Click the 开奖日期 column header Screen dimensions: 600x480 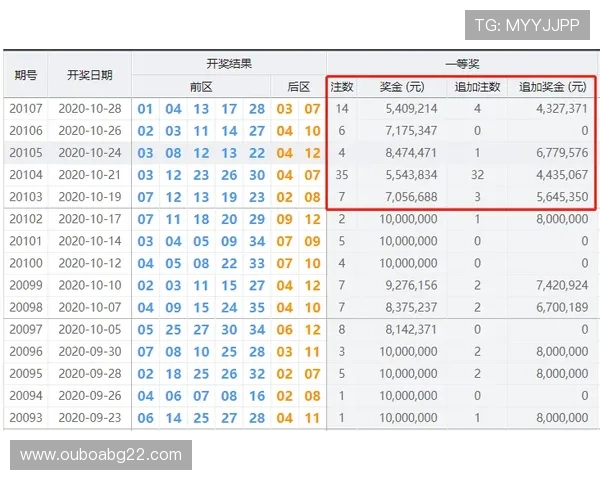click(90, 75)
